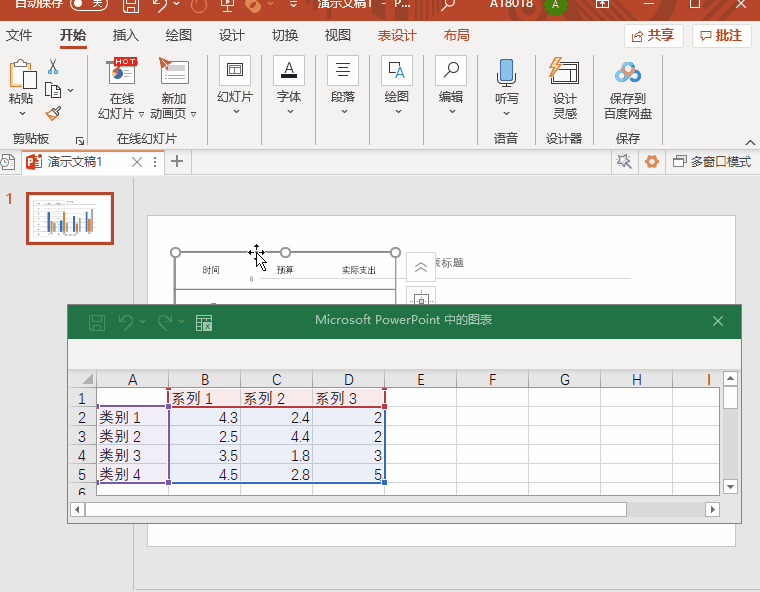Click Edit Data in Excel icon
Viewport: 760px width, 592px height.
click(x=204, y=322)
